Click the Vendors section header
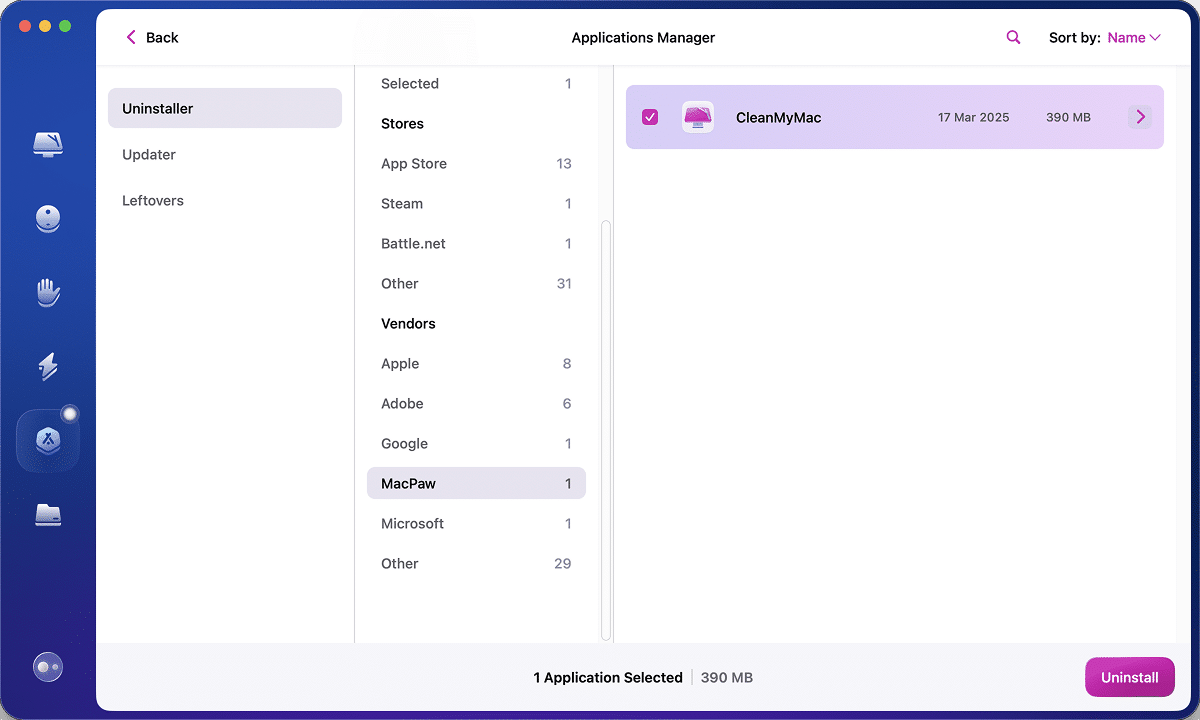The width and height of the screenshot is (1200, 720). (x=408, y=324)
